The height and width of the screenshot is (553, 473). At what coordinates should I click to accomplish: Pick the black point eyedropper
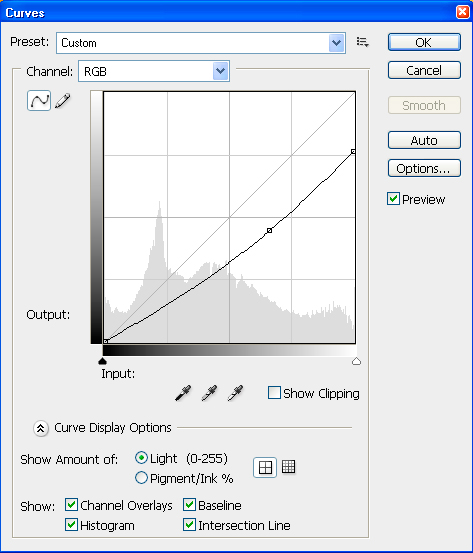tap(183, 393)
